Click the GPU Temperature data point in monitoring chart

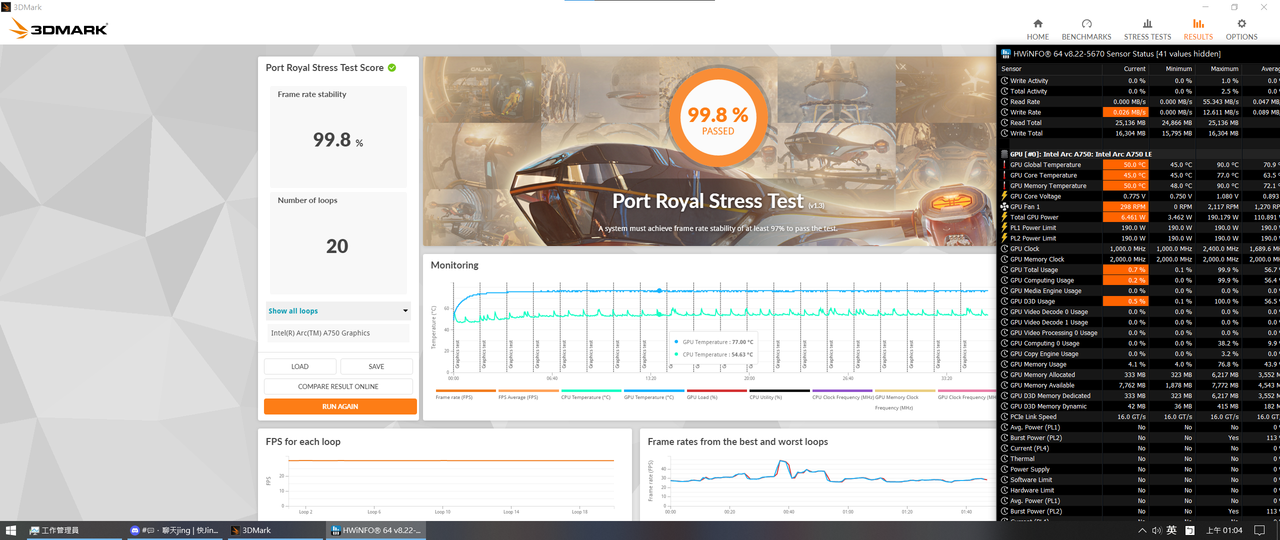tap(659, 291)
